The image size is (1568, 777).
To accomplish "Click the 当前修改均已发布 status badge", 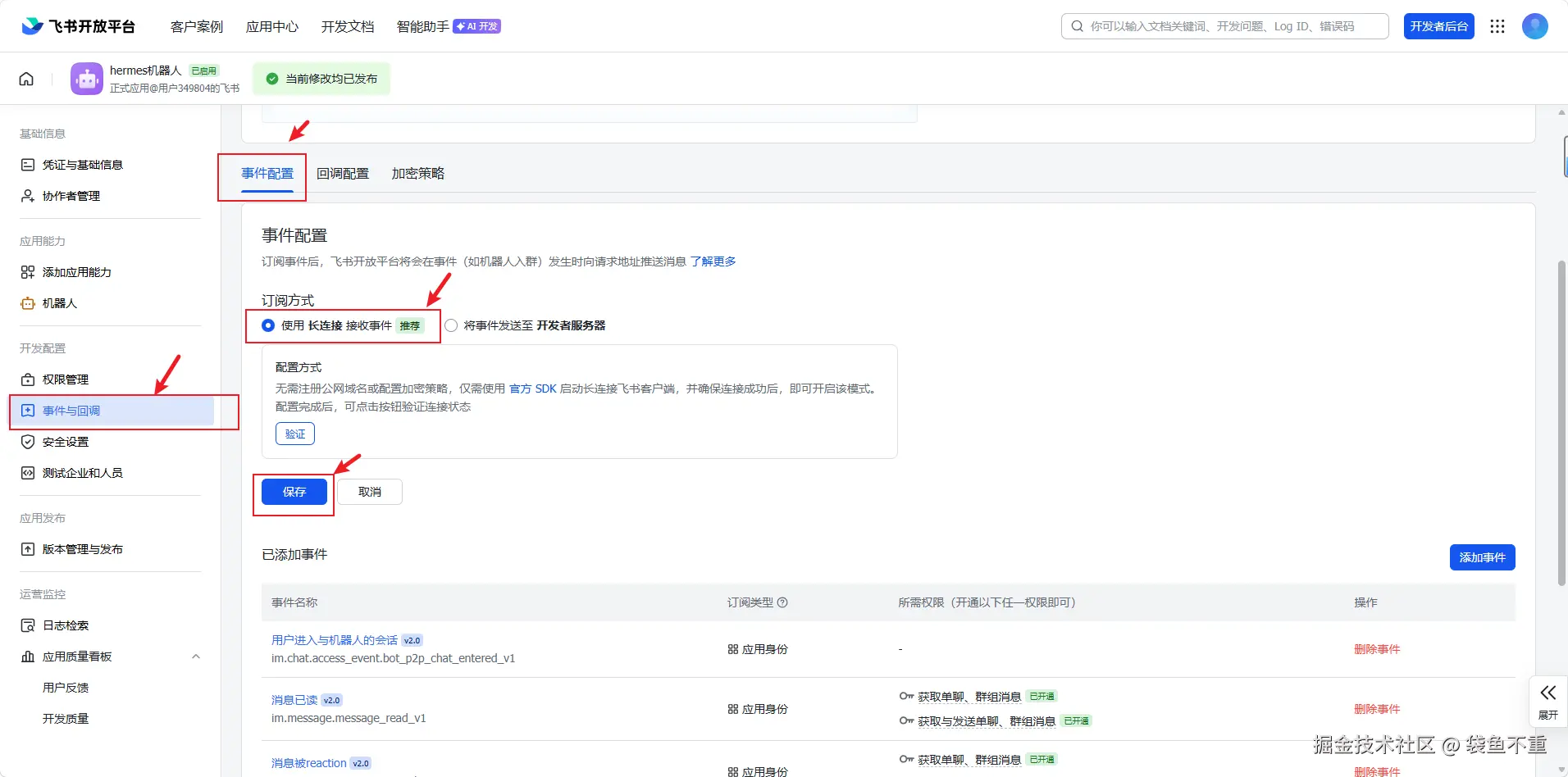I will pyautogui.click(x=321, y=79).
